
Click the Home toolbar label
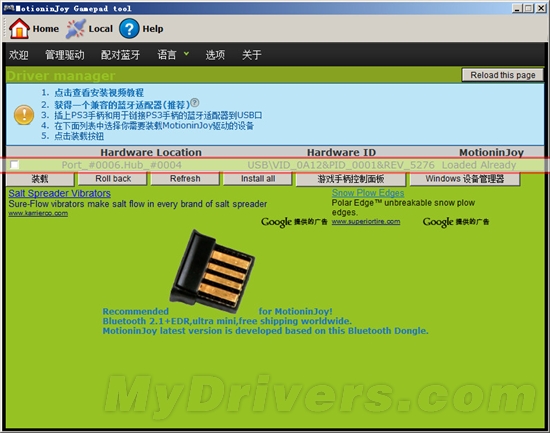coord(46,29)
